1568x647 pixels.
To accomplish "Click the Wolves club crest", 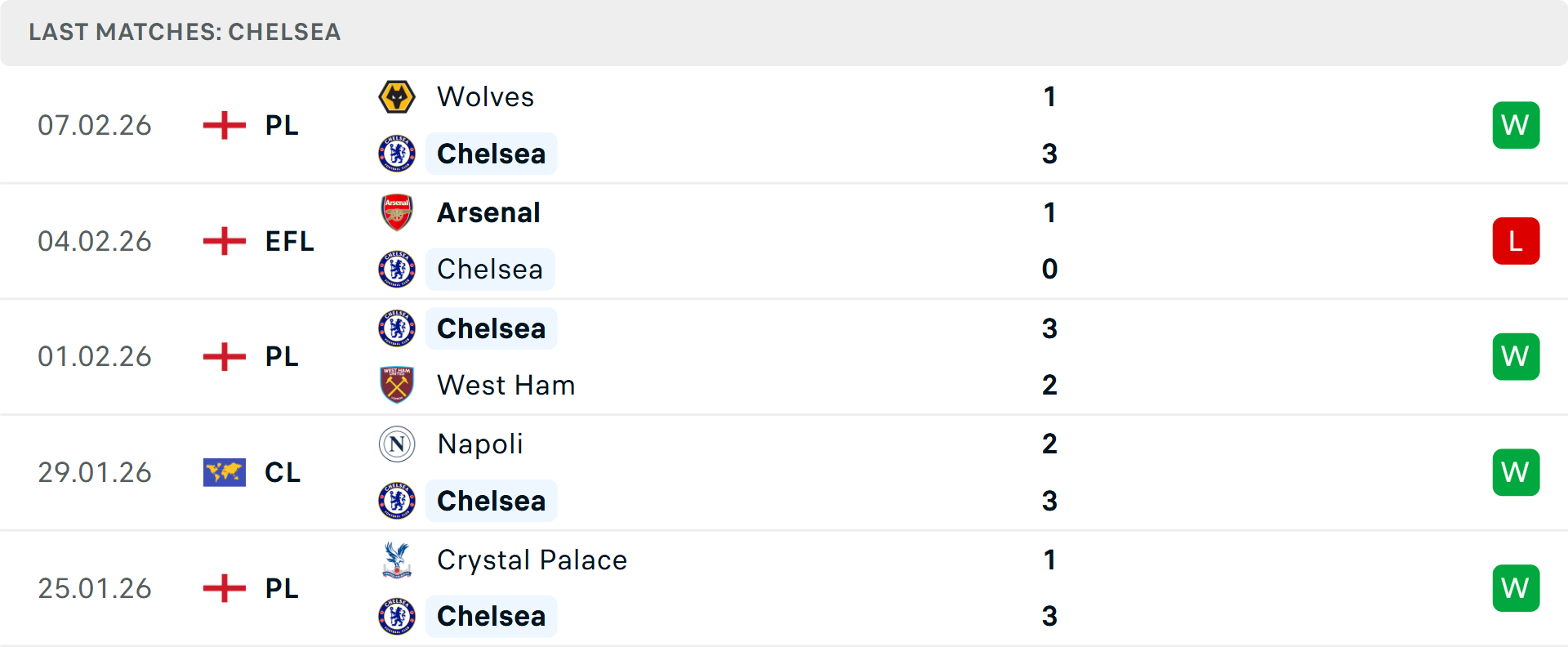I will click(397, 97).
